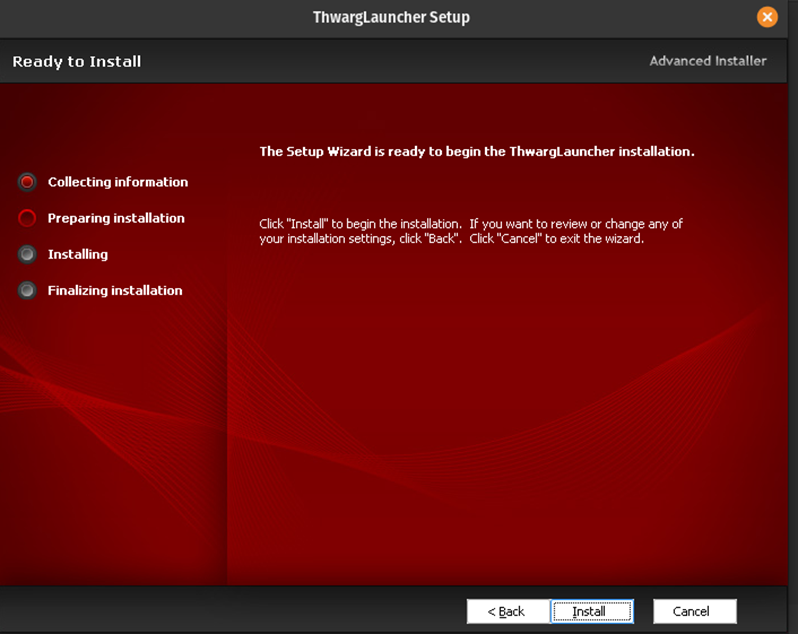Select the Finalizing installation step label

pyautogui.click(x=115, y=290)
